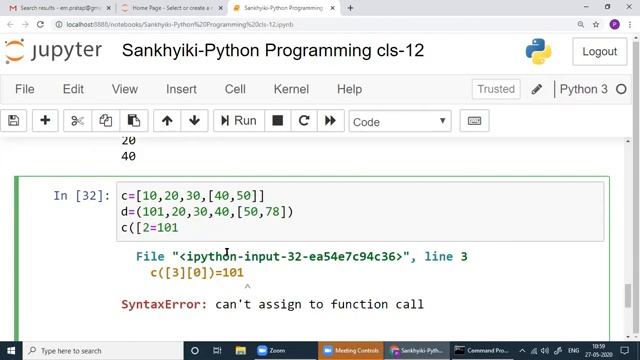Move selected cell down arrow
The height and width of the screenshot is (360, 640).
(194, 121)
